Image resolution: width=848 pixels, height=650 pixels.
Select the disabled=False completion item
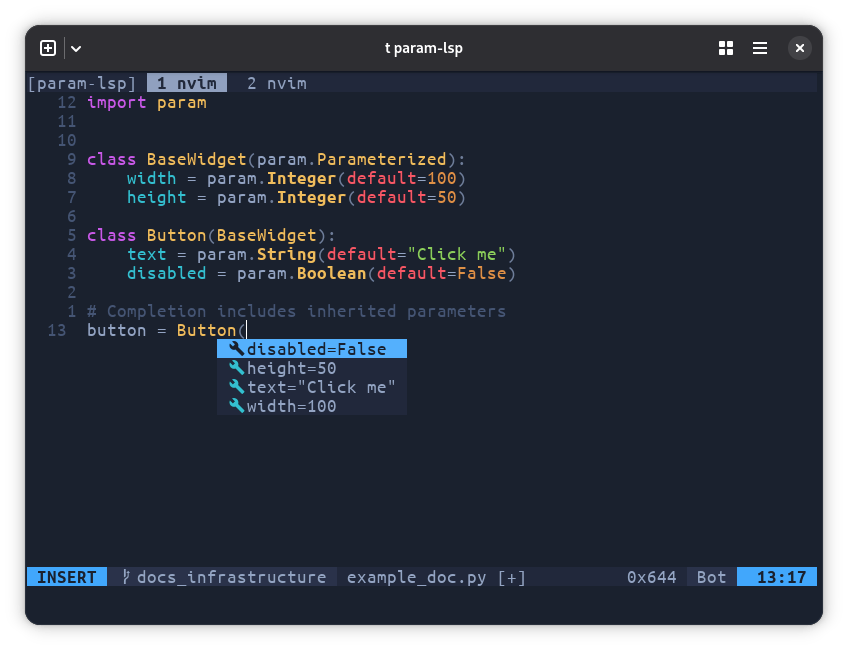click(x=312, y=349)
